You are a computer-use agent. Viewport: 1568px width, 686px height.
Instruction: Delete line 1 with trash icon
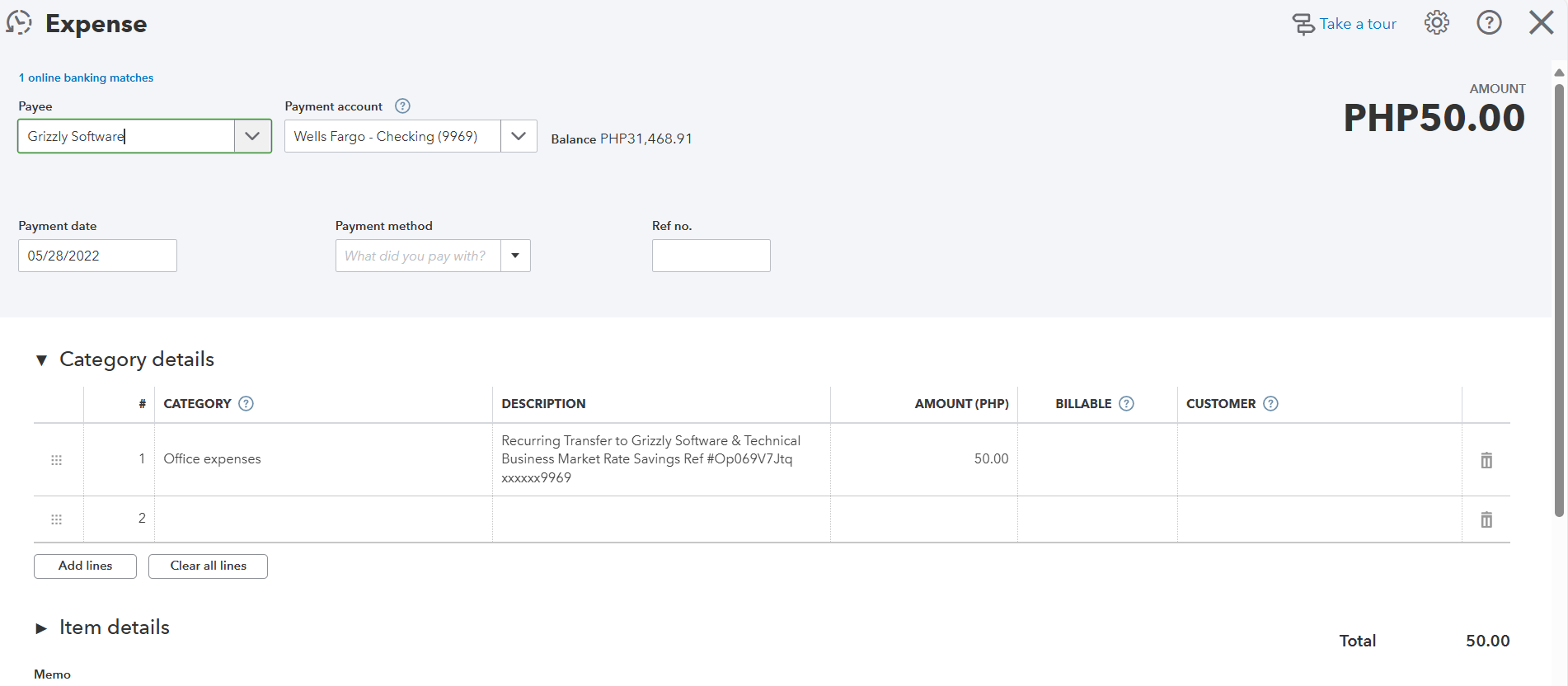1486,460
